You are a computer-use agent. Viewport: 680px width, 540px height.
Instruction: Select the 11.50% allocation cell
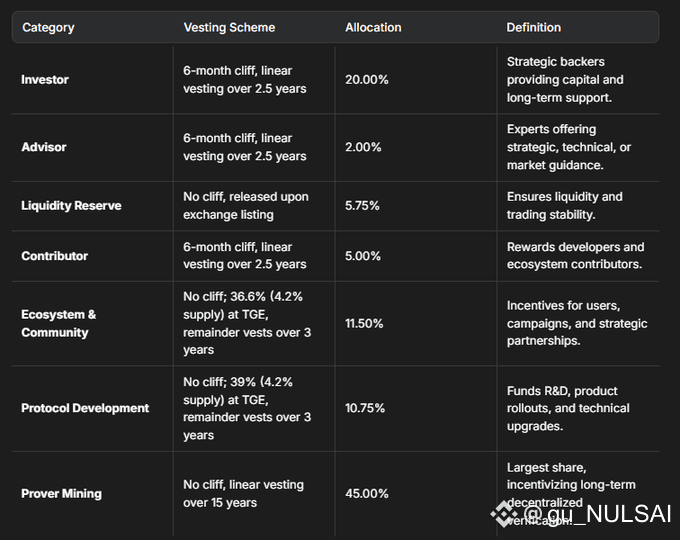pyautogui.click(x=365, y=323)
